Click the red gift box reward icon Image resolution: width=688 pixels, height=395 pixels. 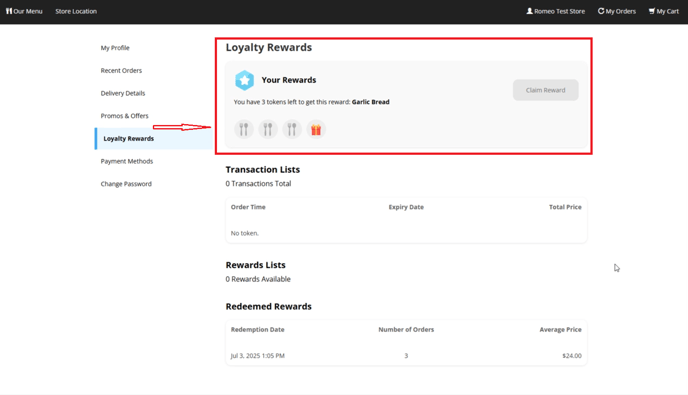(x=316, y=129)
